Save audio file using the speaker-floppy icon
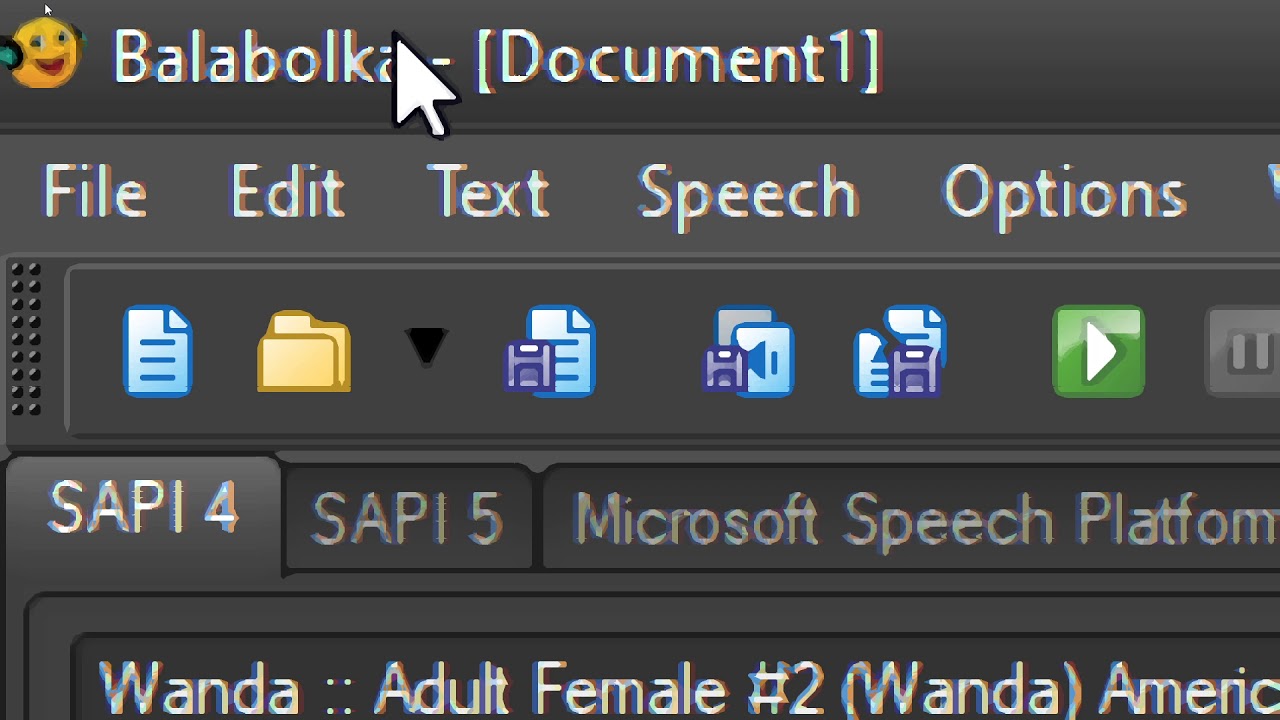 (x=749, y=352)
